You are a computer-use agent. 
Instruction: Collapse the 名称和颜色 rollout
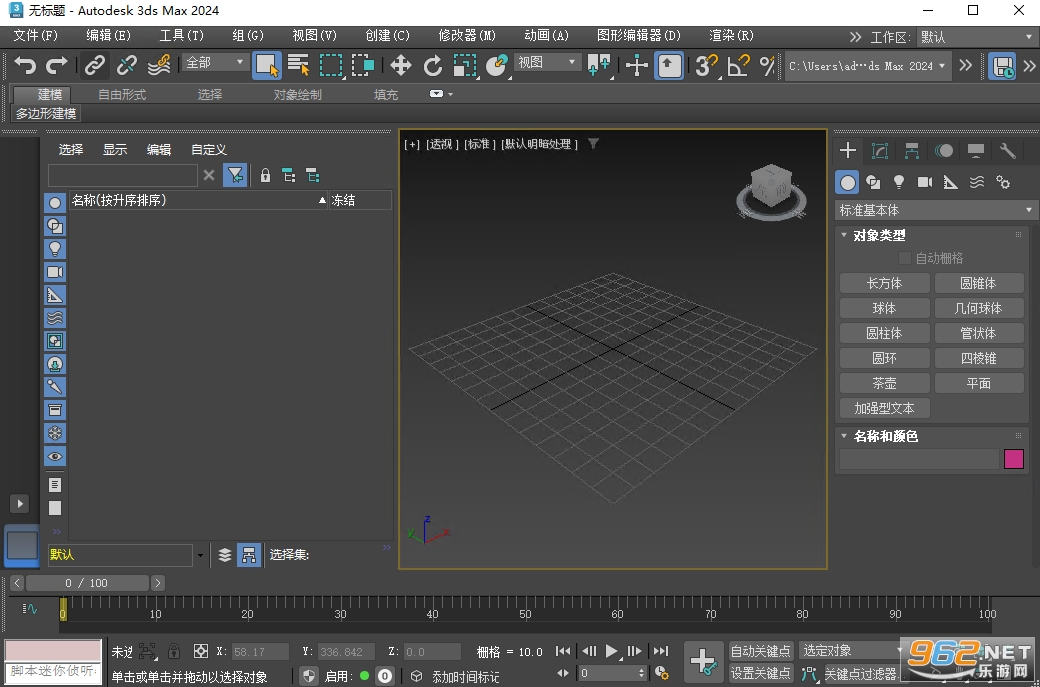point(844,436)
